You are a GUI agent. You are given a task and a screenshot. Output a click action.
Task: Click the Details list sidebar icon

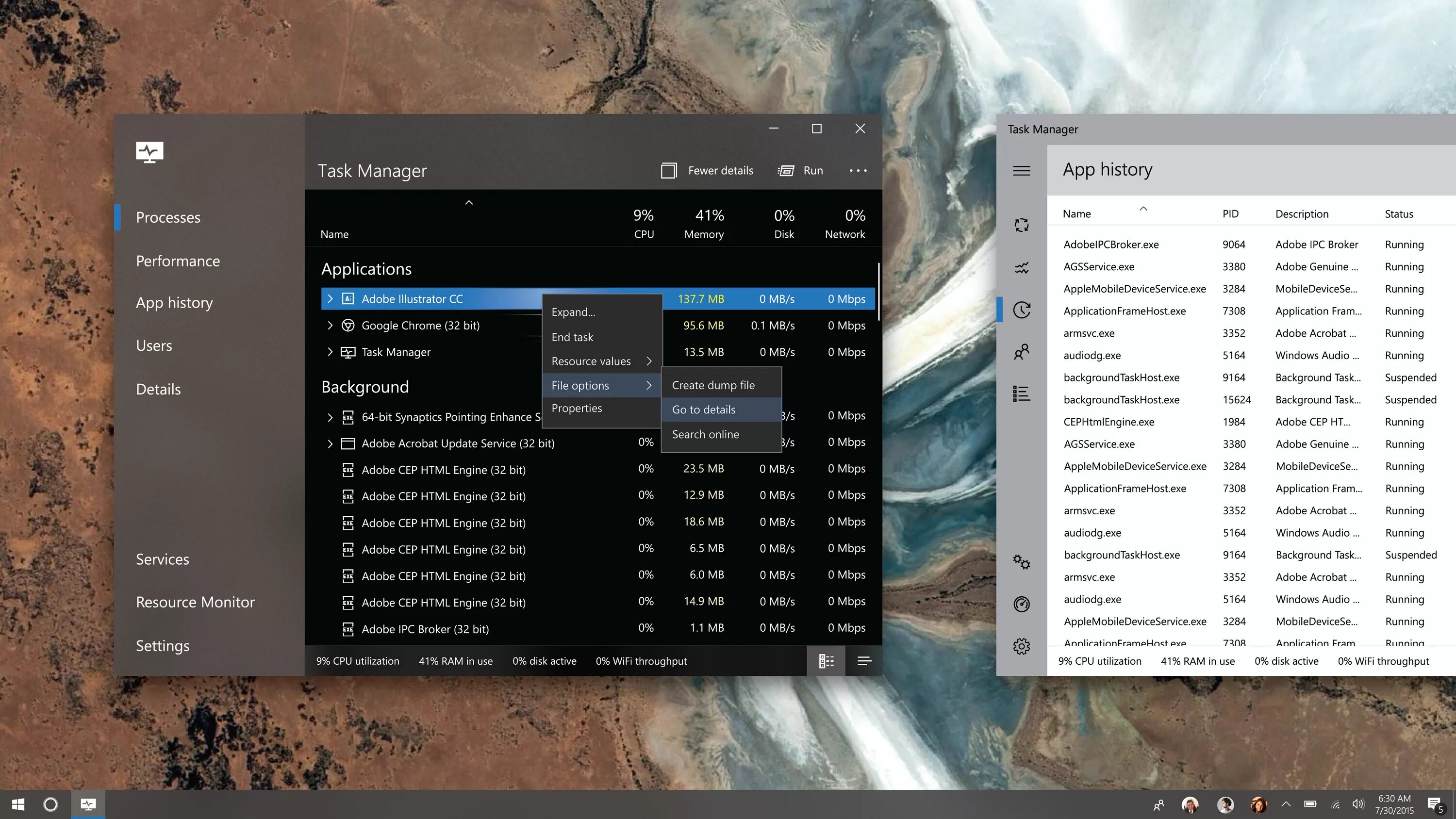[x=1021, y=393]
